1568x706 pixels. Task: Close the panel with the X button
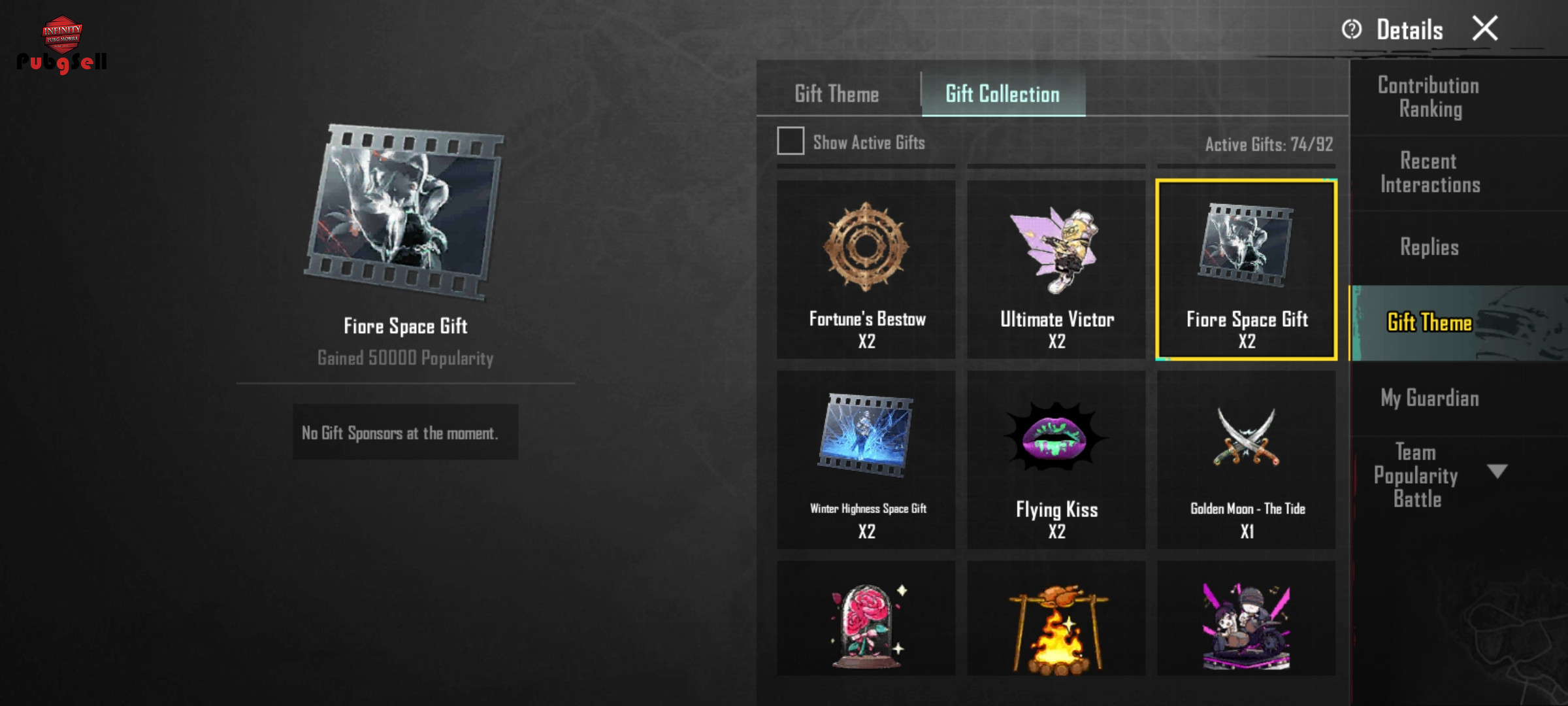pyautogui.click(x=1485, y=28)
